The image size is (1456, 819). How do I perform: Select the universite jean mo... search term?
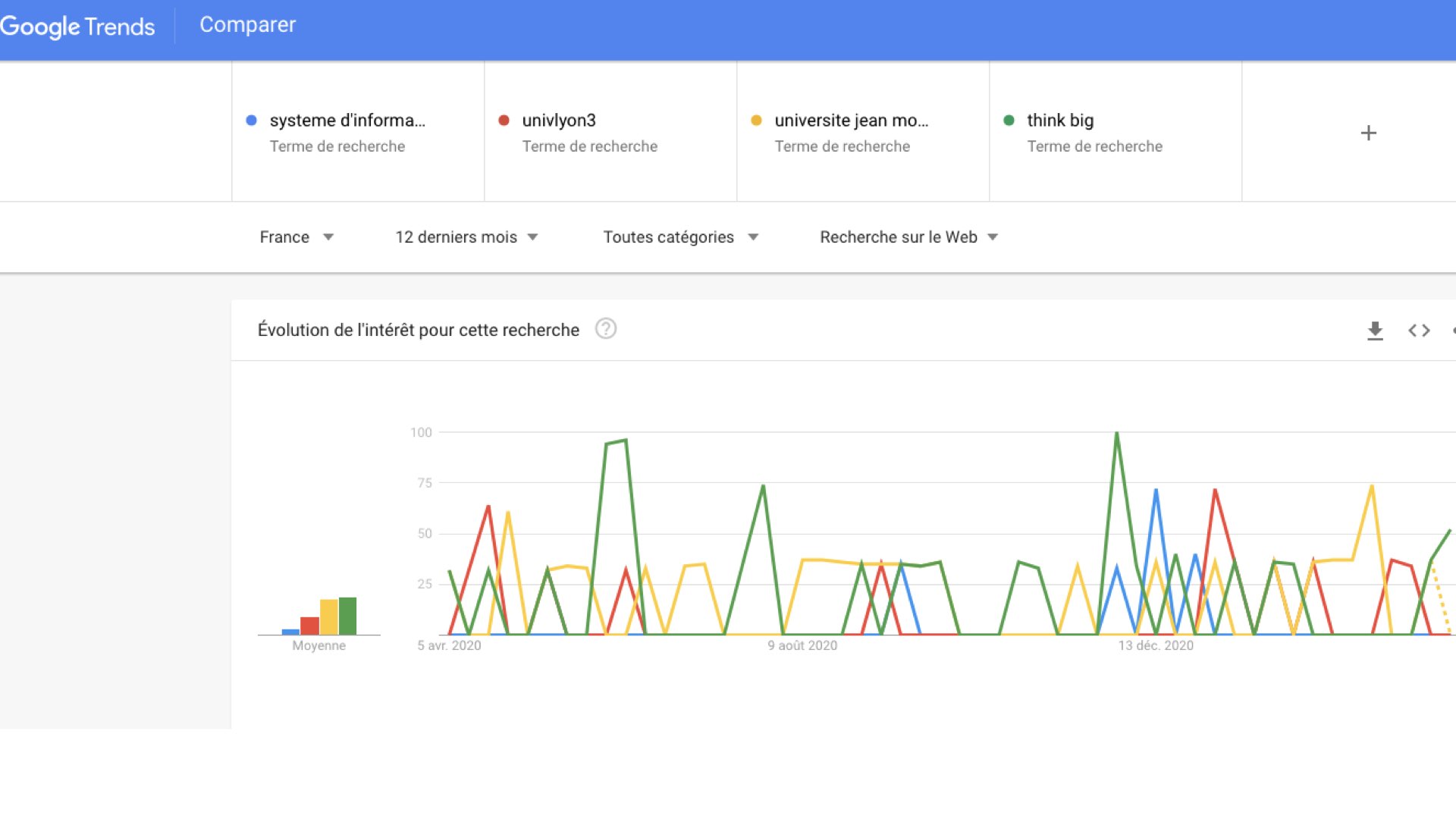[863, 132]
